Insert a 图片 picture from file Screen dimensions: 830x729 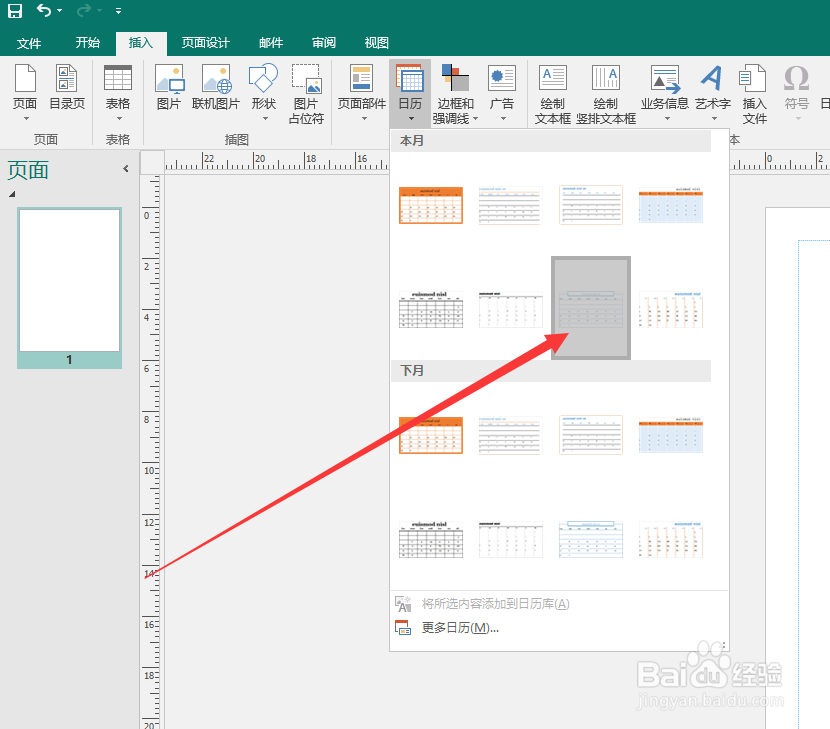169,87
